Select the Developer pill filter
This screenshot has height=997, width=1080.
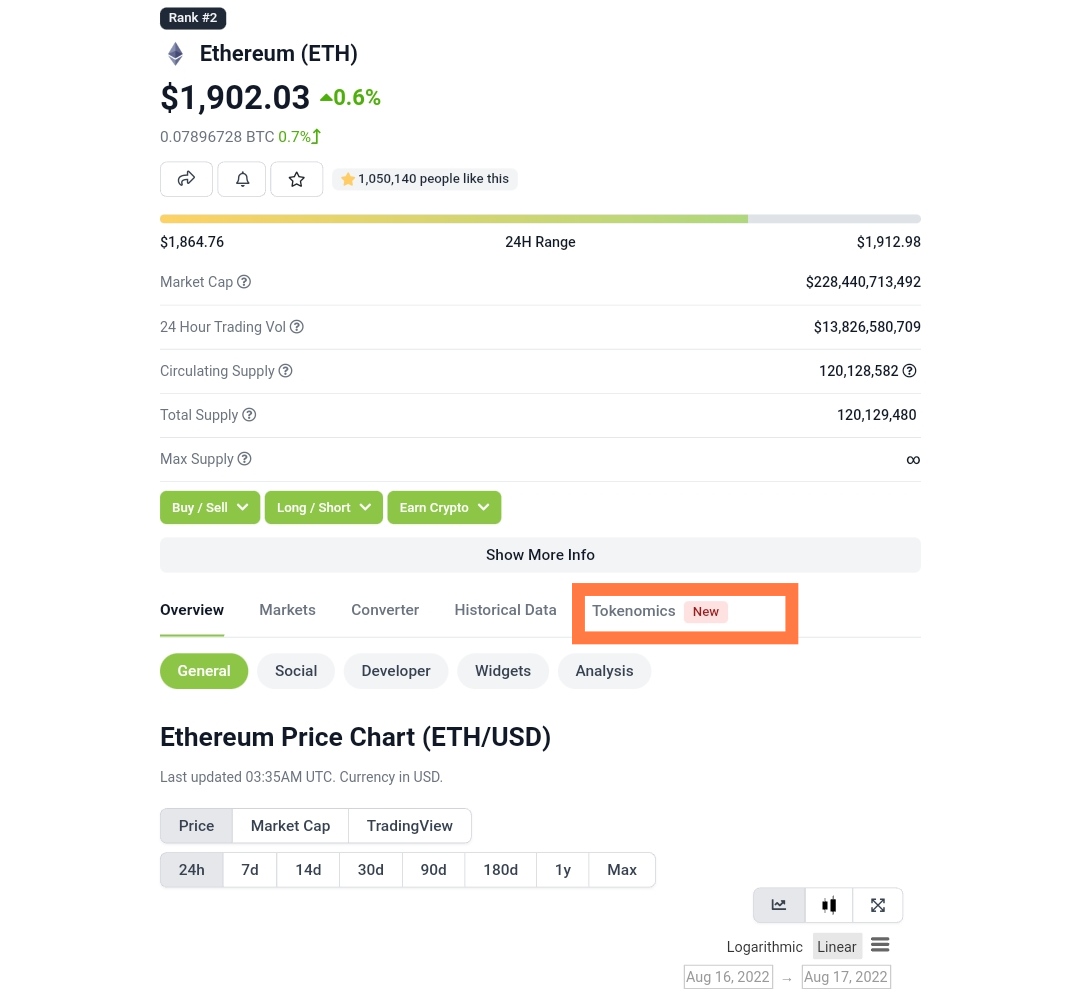tap(396, 671)
